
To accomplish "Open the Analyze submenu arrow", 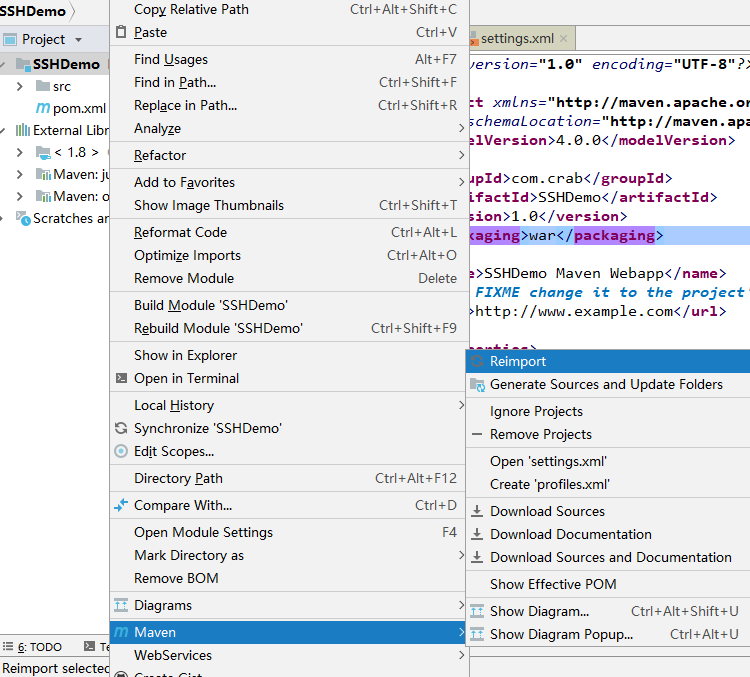I will [x=461, y=128].
